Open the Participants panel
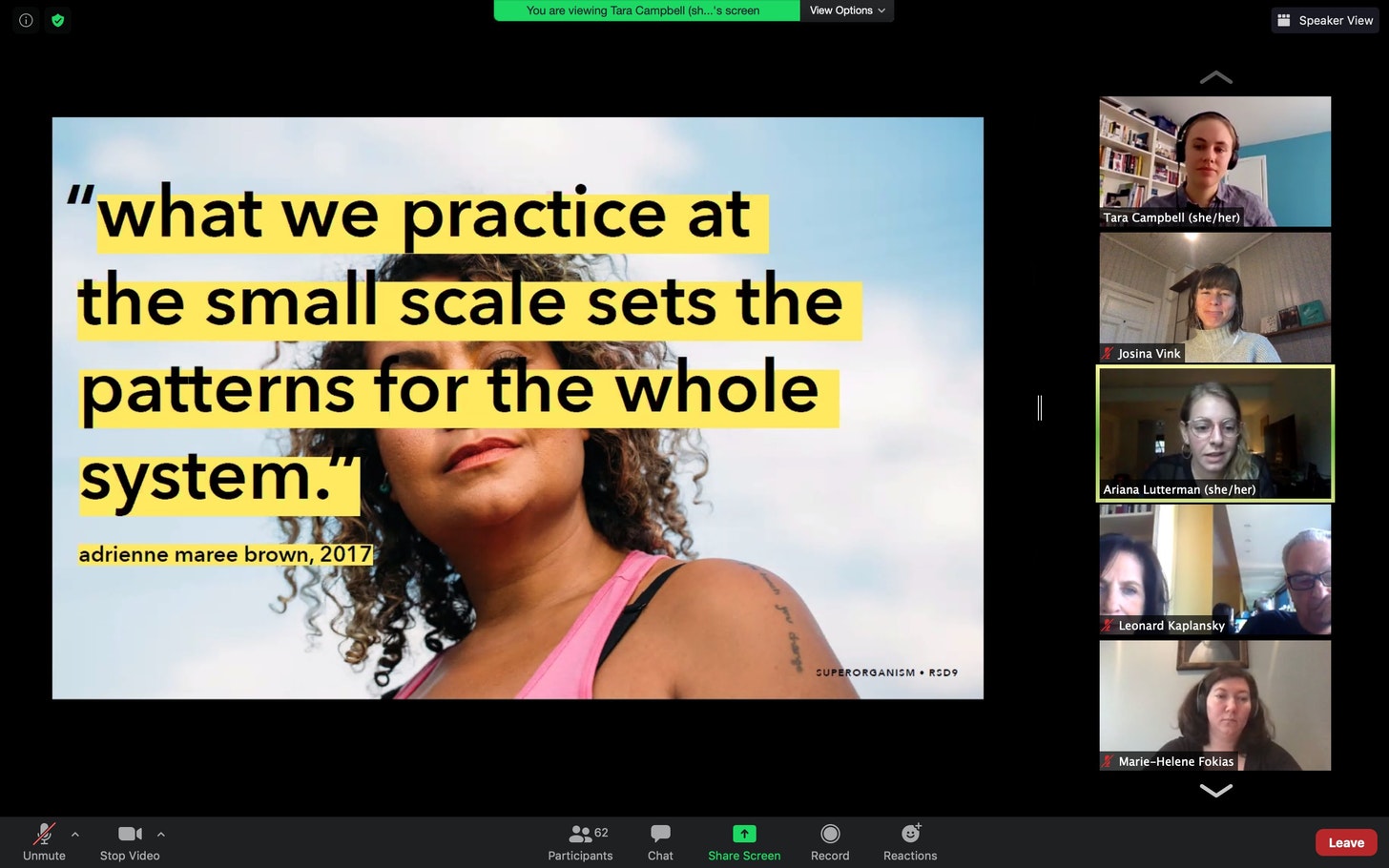The image size is (1389, 868). 580,842
